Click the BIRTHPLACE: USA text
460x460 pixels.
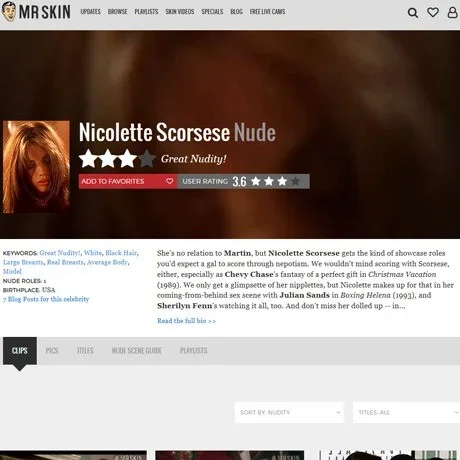point(29,290)
